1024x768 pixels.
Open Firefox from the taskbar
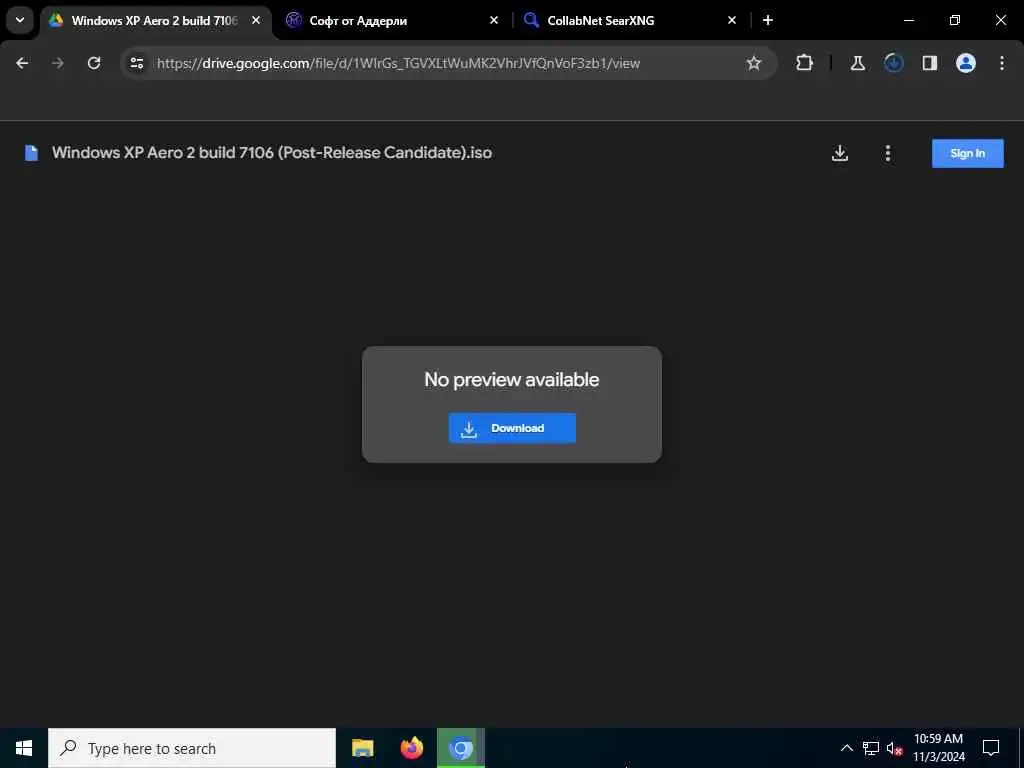pyautogui.click(x=411, y=748)
